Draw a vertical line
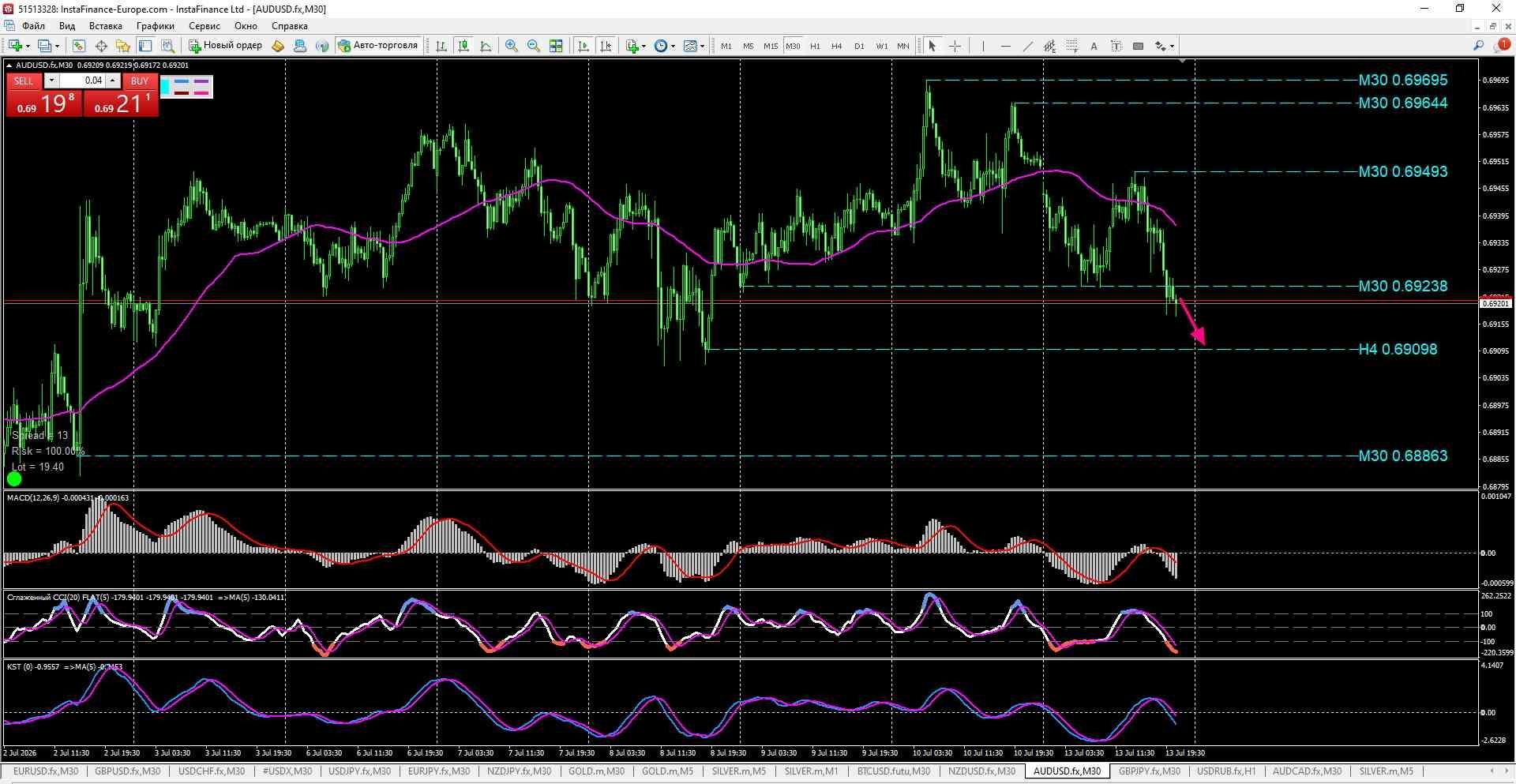The image size is (1516, 784). pyautogui.click(x=983, y=46)
